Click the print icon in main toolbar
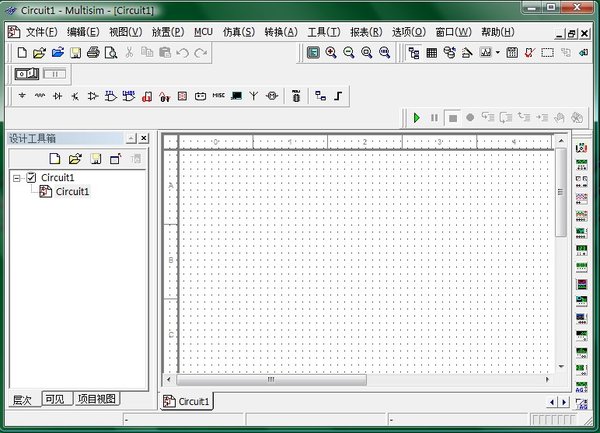 (x=92, y=52)
